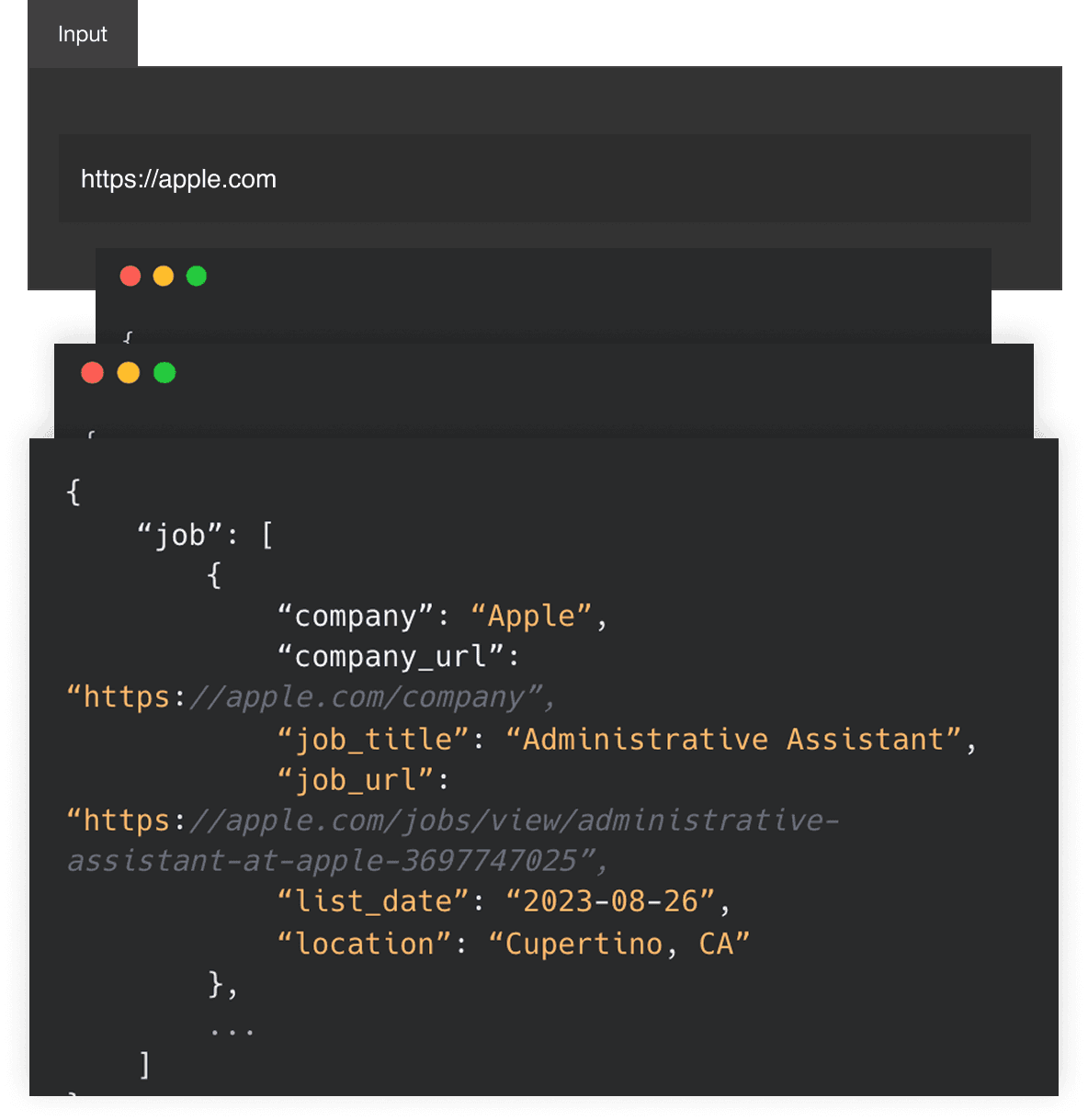Maximize the rear-most code window using green dot

tap(197, 276)
